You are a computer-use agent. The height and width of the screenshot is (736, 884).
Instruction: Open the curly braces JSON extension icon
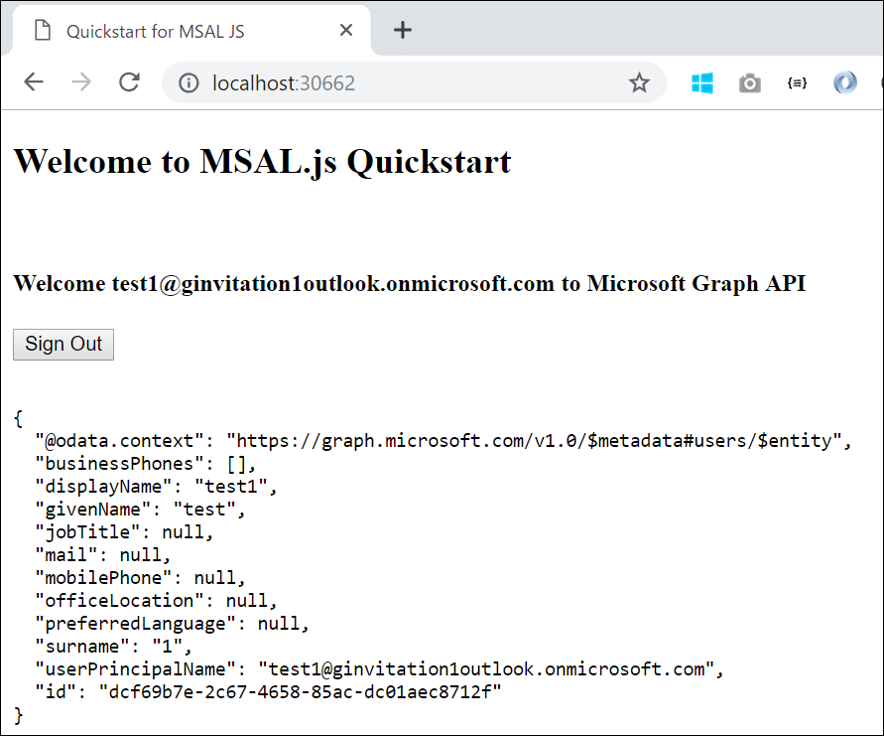tap(797, 83)
